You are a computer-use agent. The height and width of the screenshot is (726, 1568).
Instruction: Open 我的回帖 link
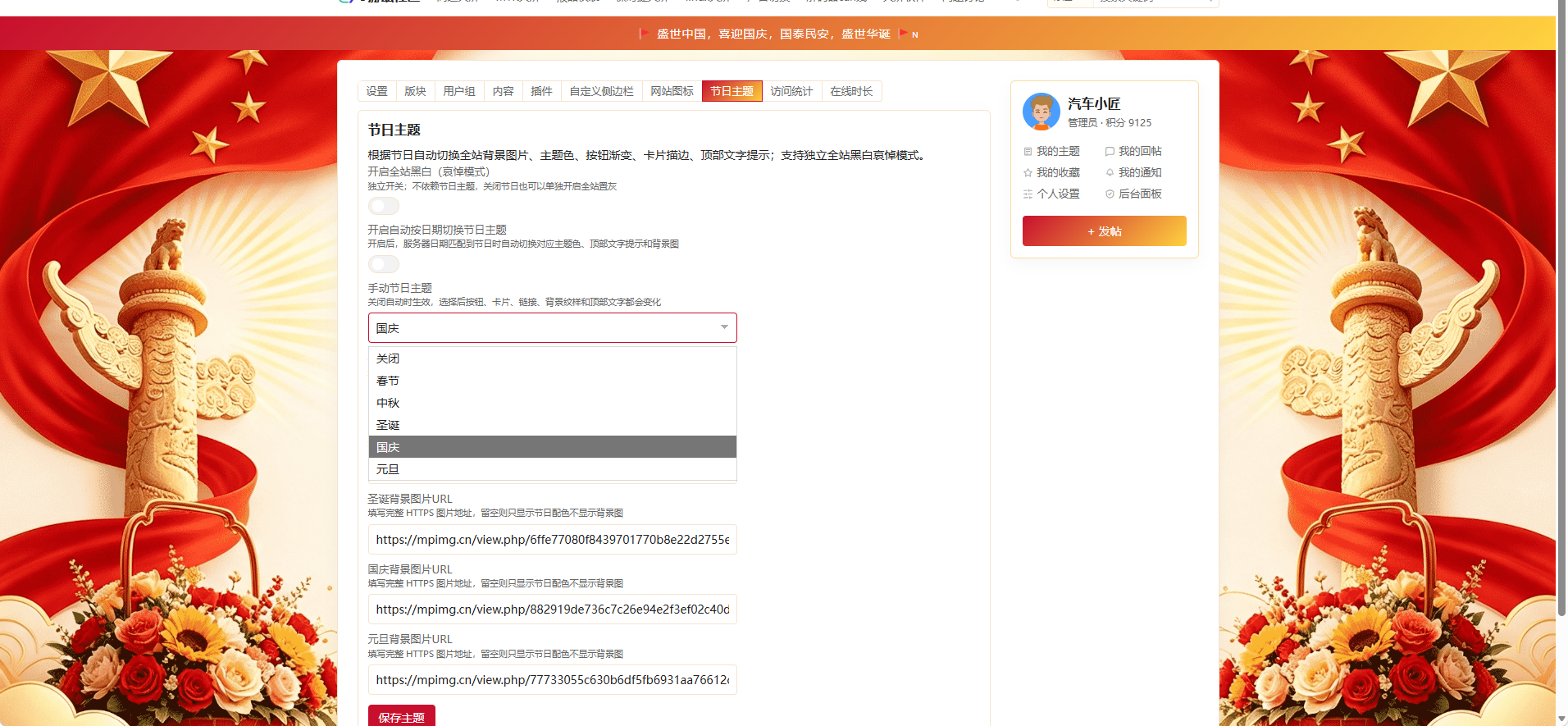tap(1140, 151)
